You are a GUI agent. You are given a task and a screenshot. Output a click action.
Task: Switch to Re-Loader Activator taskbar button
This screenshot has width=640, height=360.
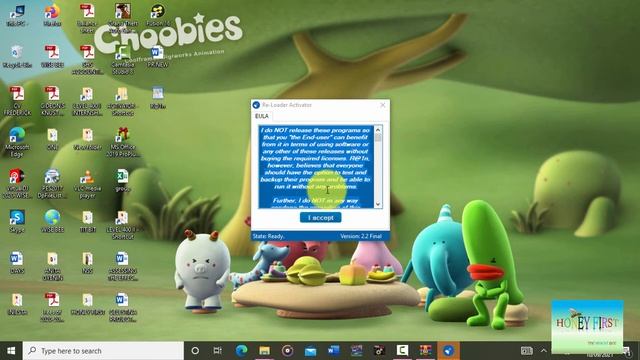click(x=448, y=351)
